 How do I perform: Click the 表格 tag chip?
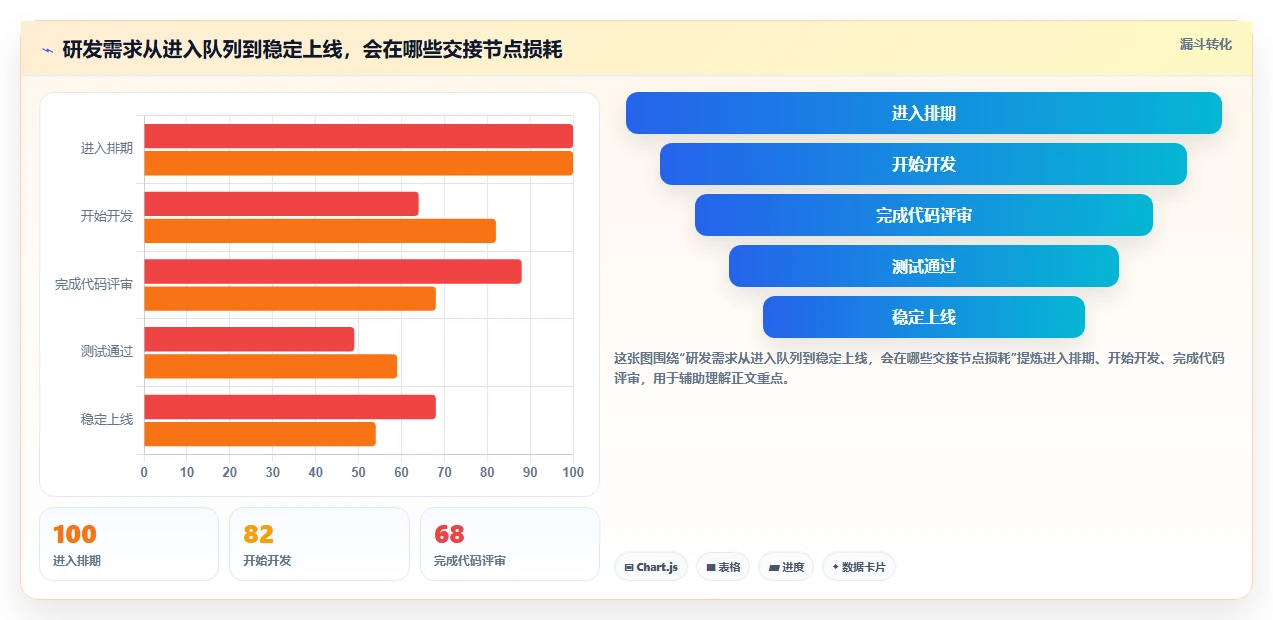[x=723, y=567]
